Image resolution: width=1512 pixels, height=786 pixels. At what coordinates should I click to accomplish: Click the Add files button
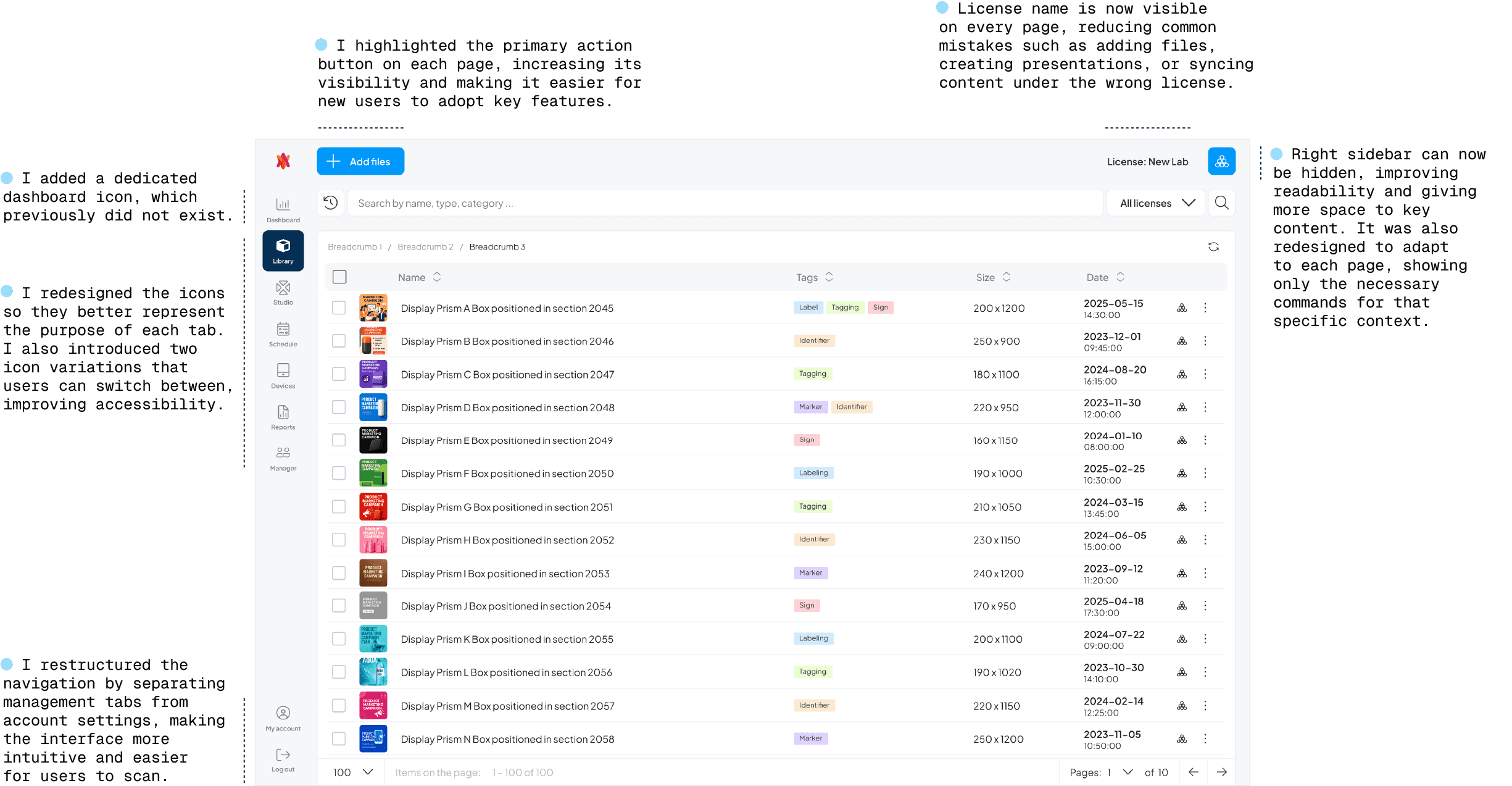point(360,161)
